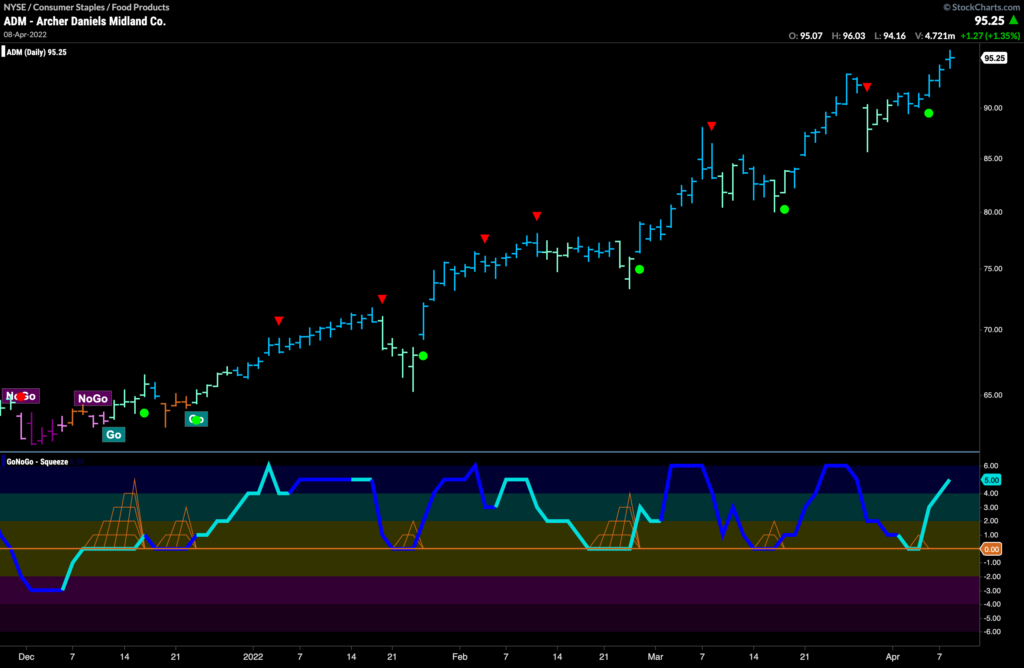Click the purple NoGo label without a dot

click(93, 398)
